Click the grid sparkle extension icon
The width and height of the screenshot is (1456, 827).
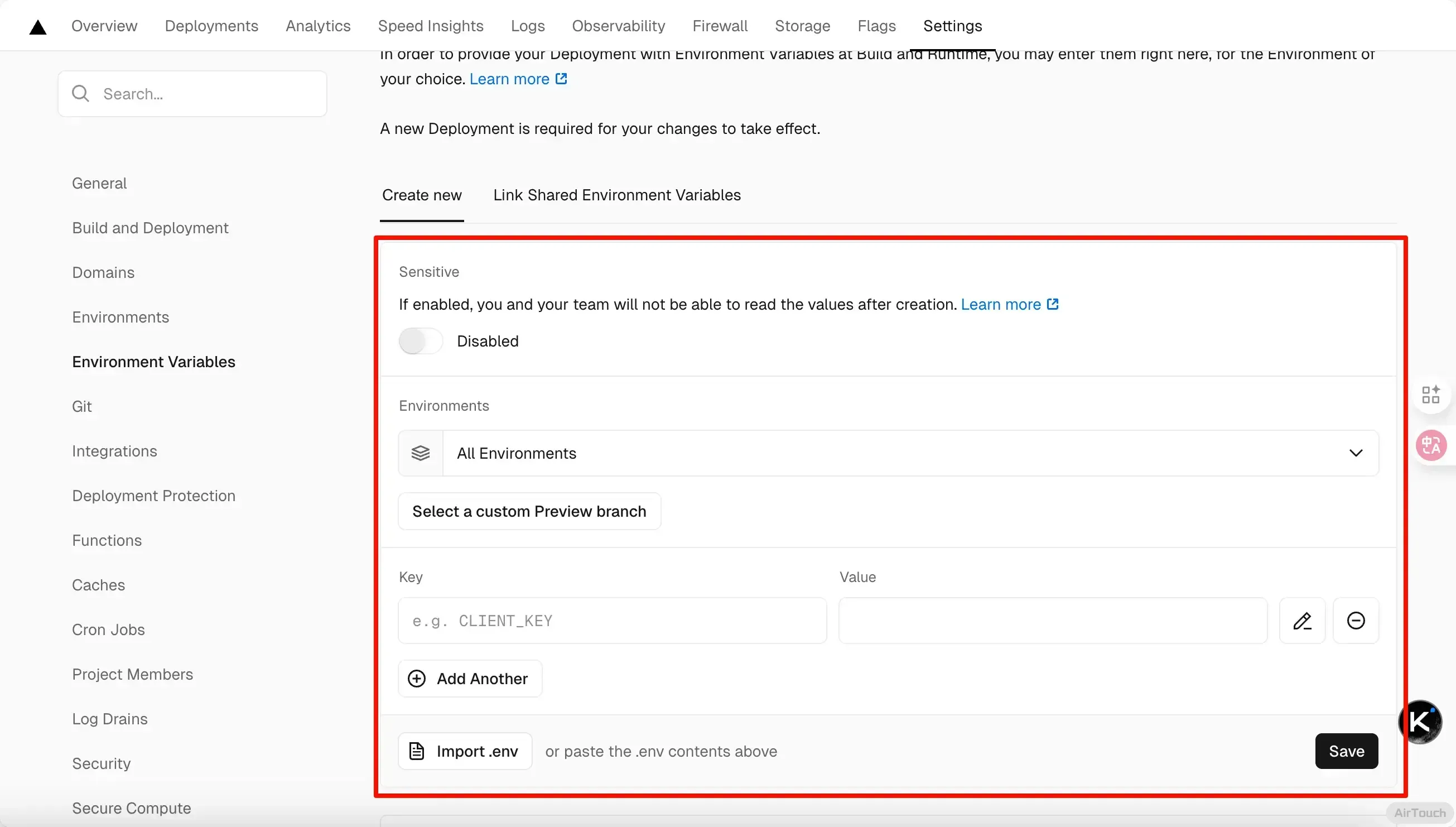click(1430, 394)
